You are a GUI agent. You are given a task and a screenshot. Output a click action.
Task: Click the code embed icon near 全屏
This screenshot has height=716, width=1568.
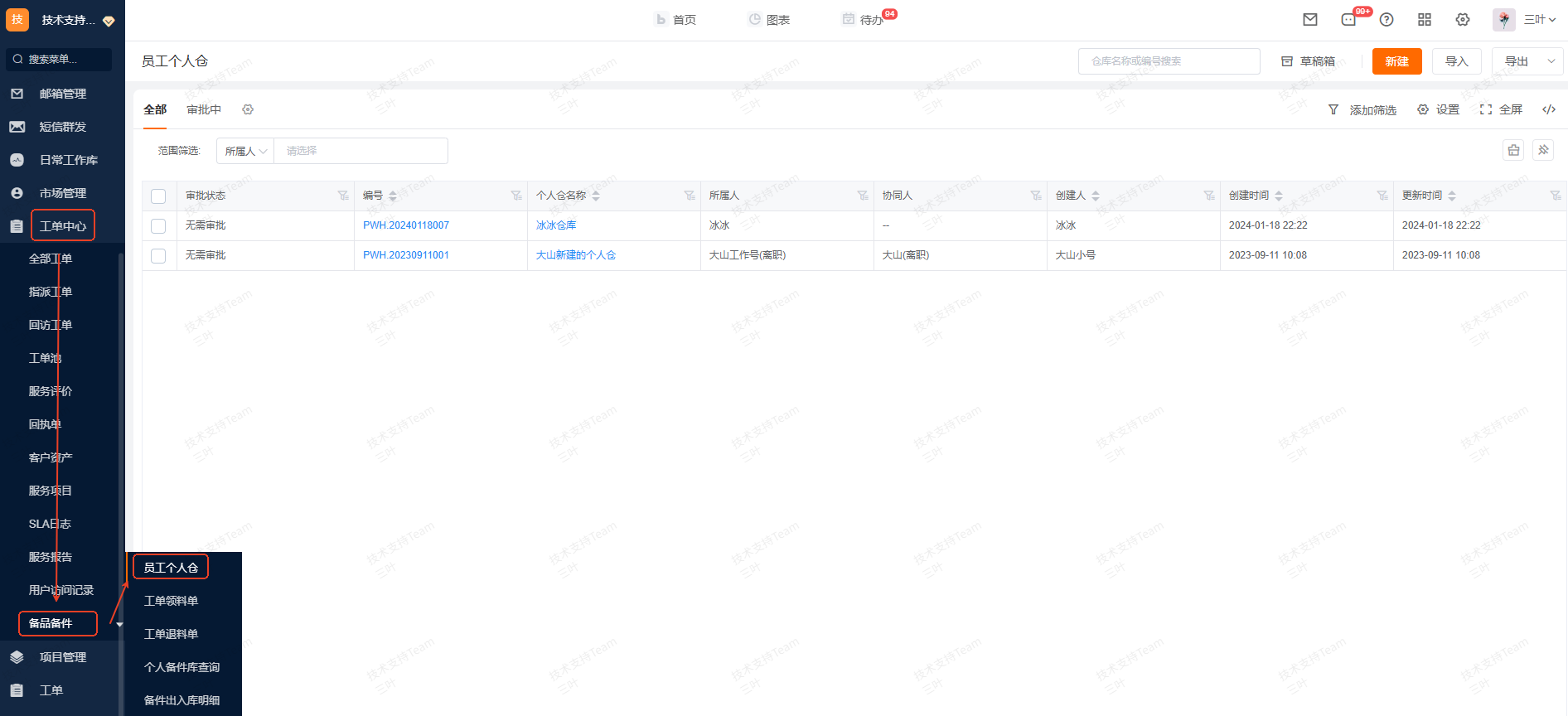coord(1548,109)
